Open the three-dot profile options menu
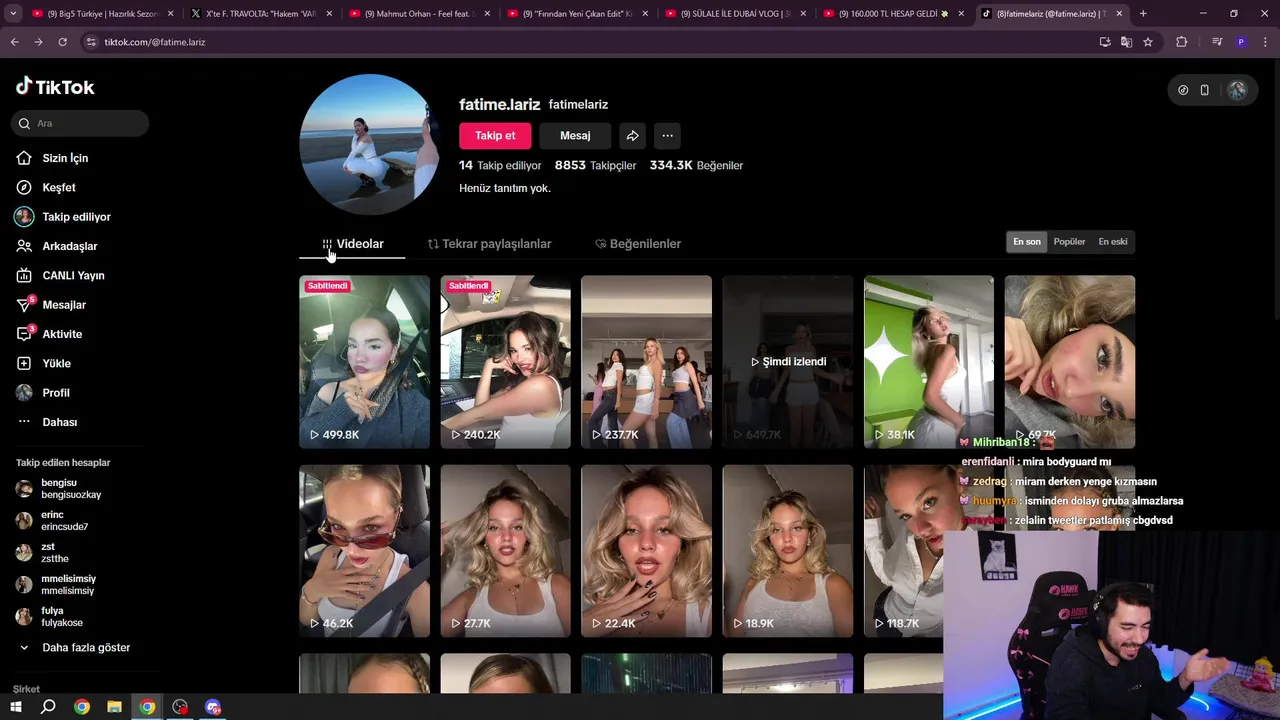Image resolution: width=1280 pixels, height=720 pixels. click(667, 136)
